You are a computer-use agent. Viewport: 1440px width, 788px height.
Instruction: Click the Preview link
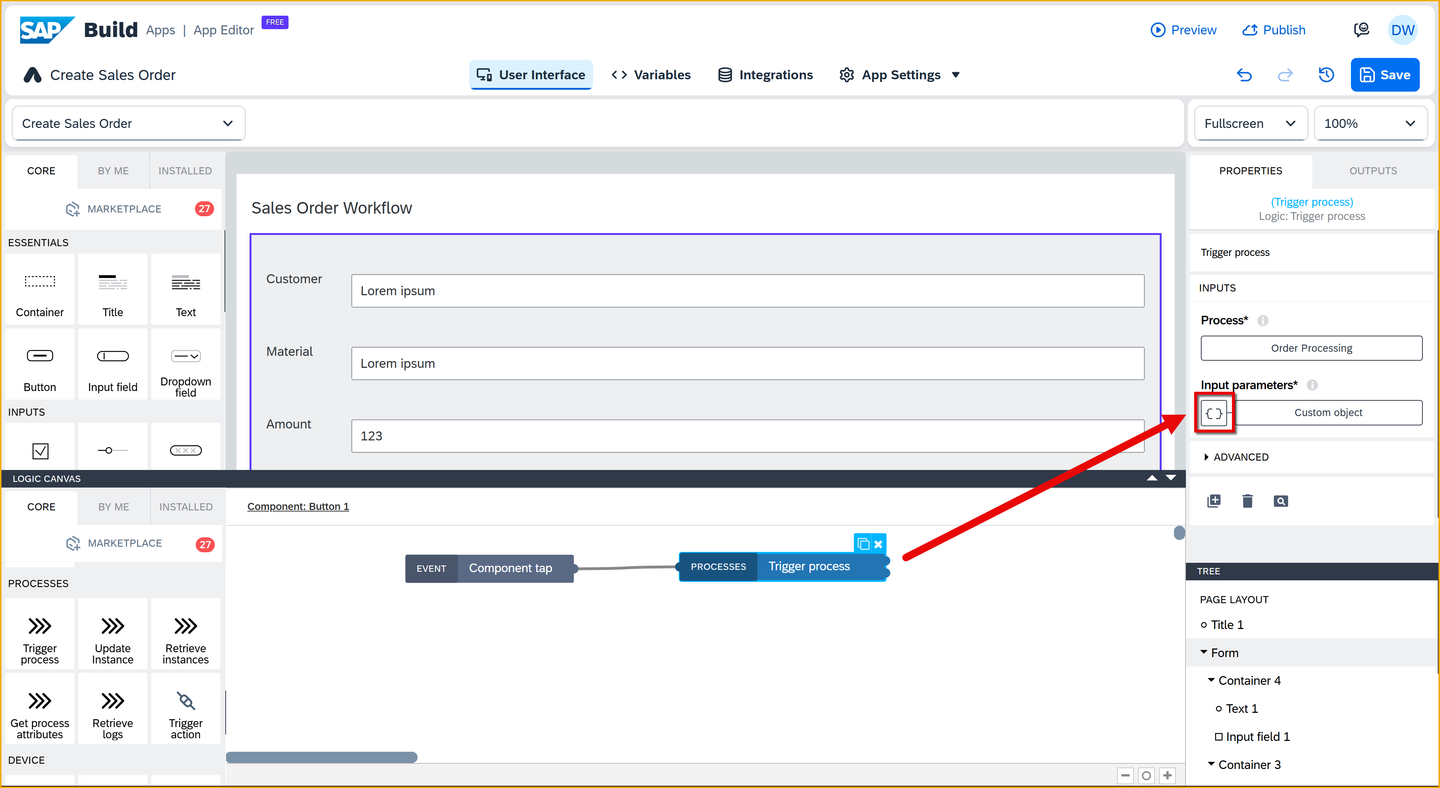point(1184,30)
